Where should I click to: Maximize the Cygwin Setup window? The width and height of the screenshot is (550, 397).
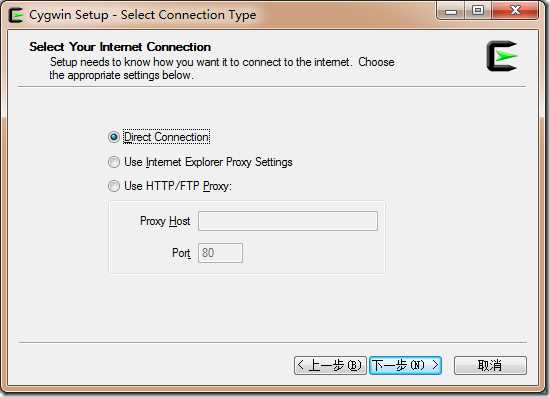478,11
